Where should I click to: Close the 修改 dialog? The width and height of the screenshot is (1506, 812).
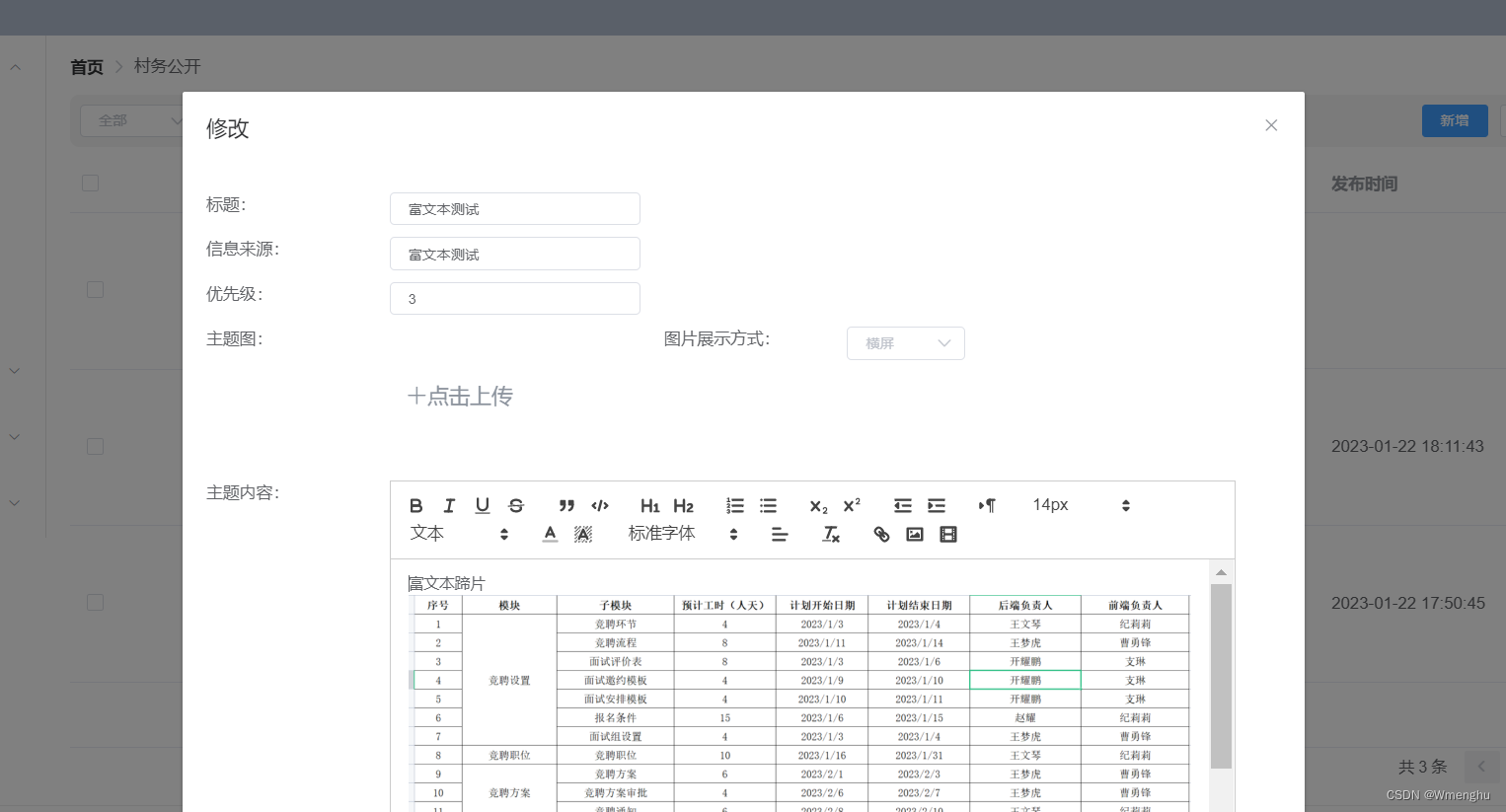[1271, 125]
